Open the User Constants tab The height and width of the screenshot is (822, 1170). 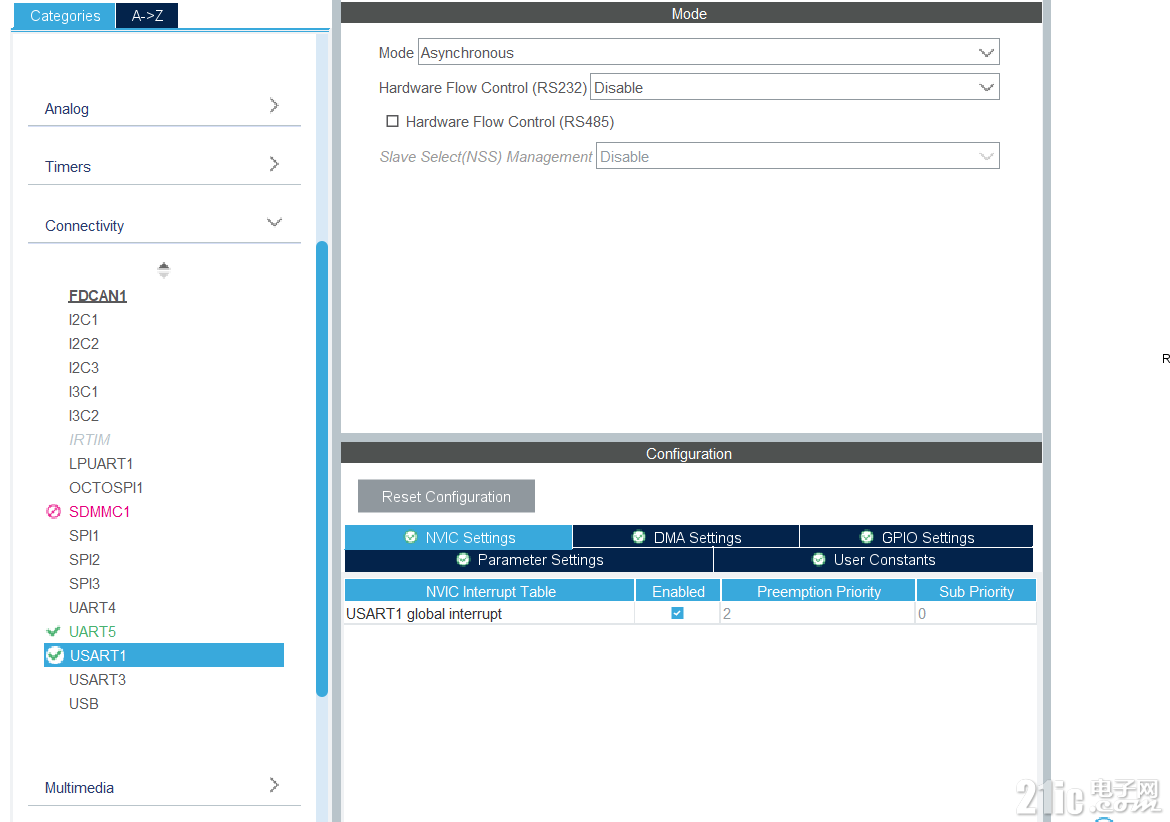click(873, 559)
